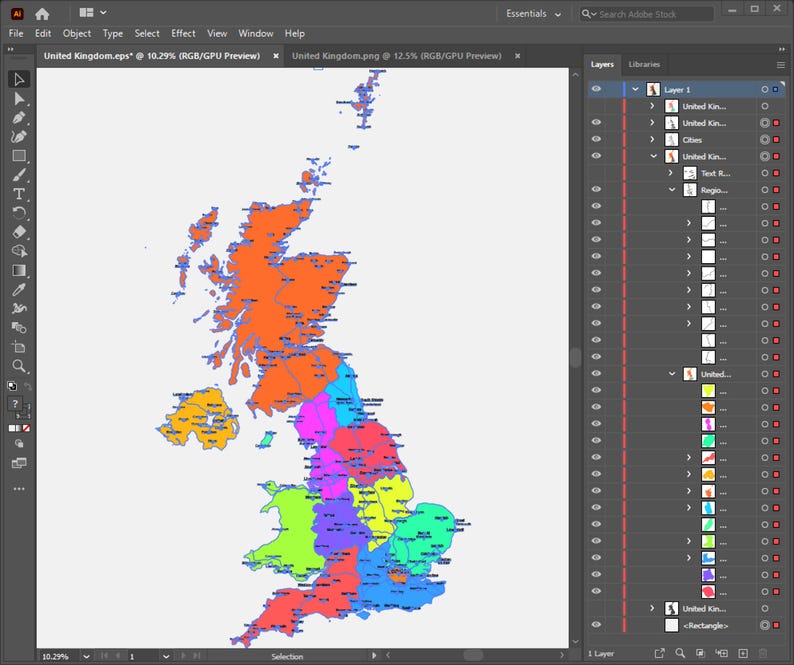The height and width of the screenshot is (665, 794).
Task: Set None via red slash swatch
Action: [x=27, y=428]
